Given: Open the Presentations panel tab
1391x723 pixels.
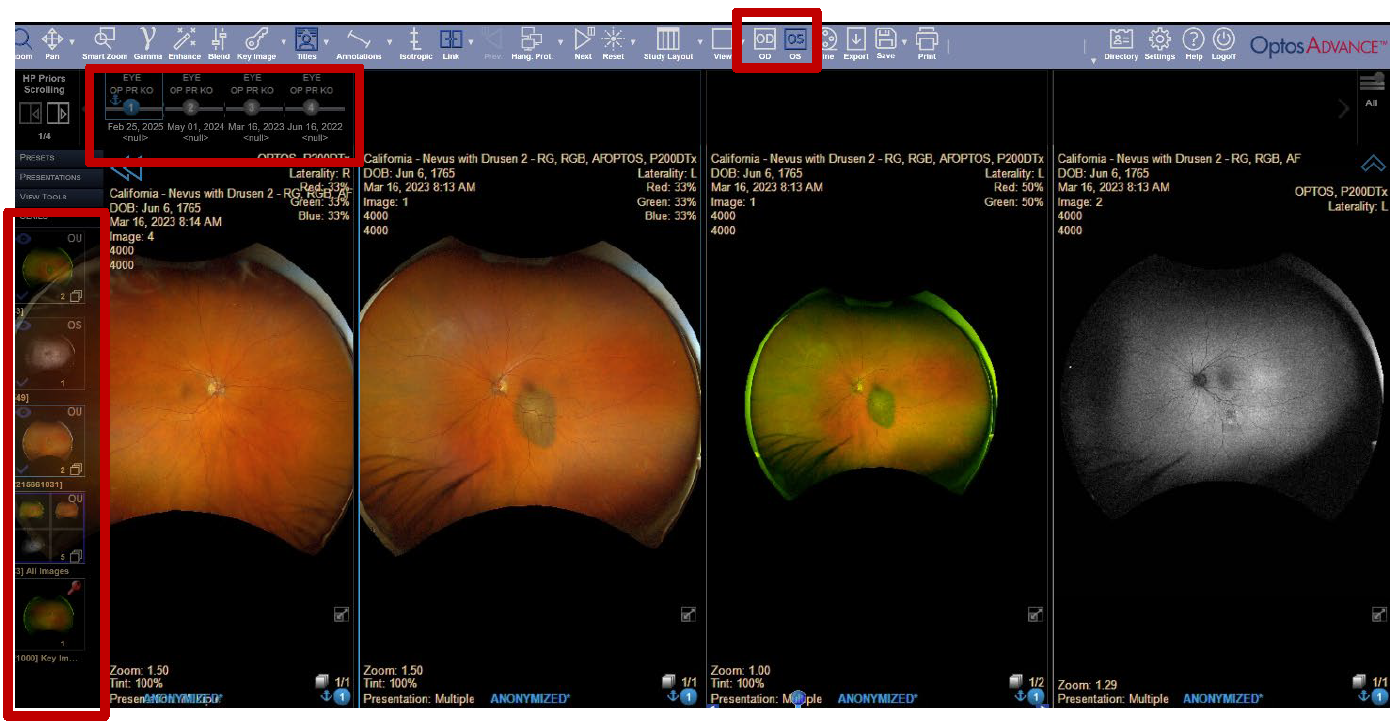Looking at the screenshot, I should 50,177.
